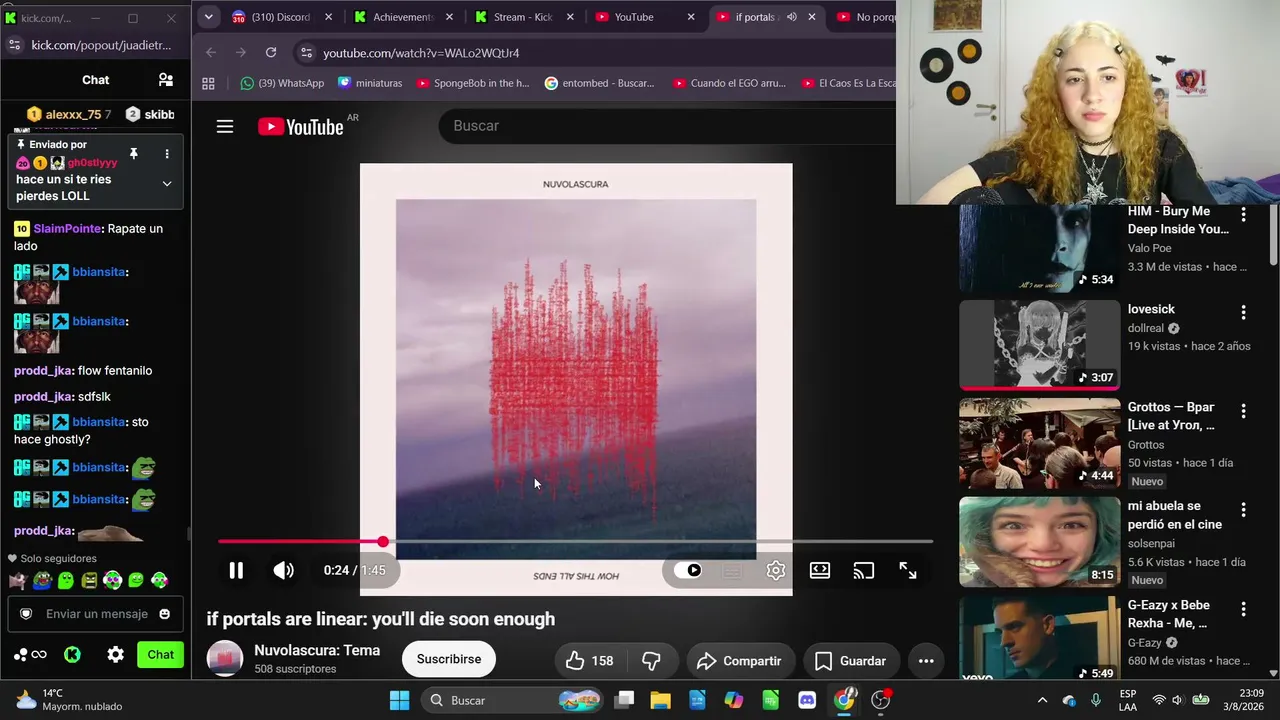Open the green Kick logo button in chat
This screenshot has width=1280, height=720.
pos(72,655)
